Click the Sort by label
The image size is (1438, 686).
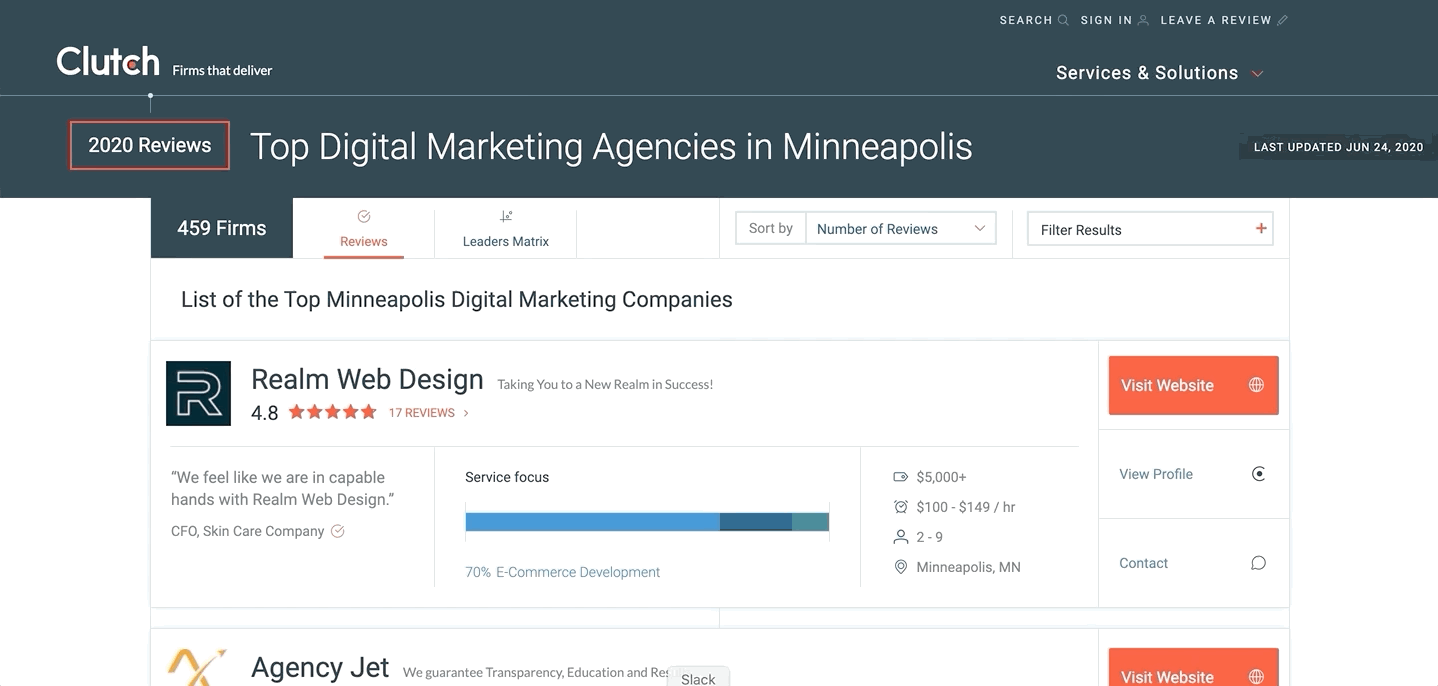tap(771, 228)
